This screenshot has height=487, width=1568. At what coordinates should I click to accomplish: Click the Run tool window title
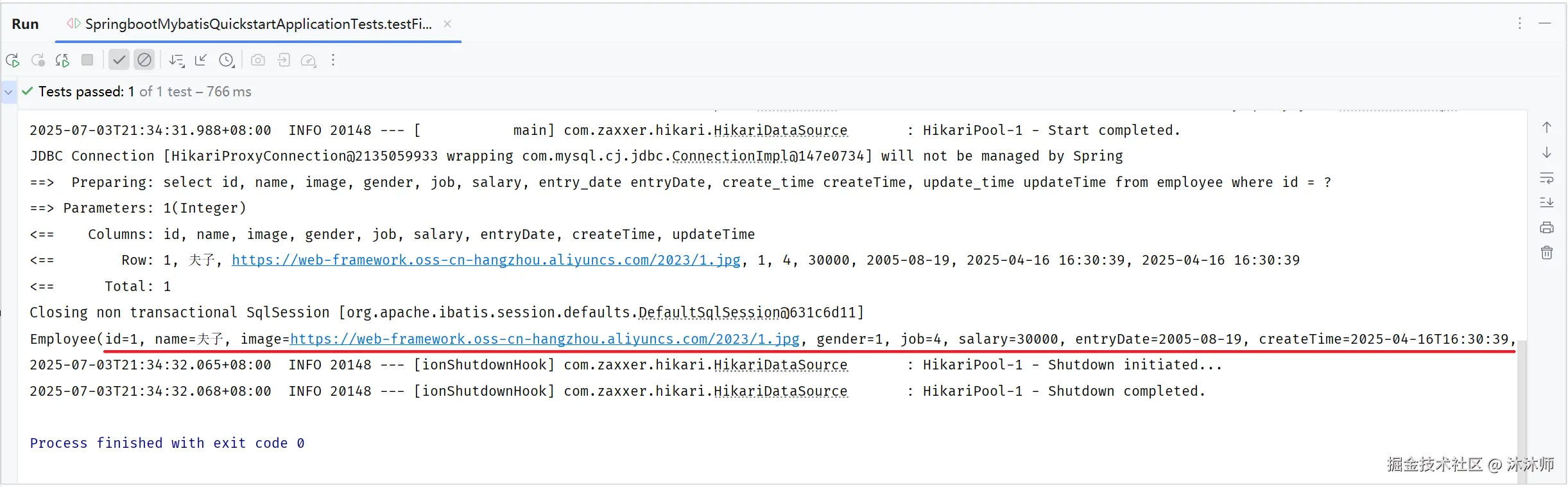pyautogui.click(x=25, y=24)
